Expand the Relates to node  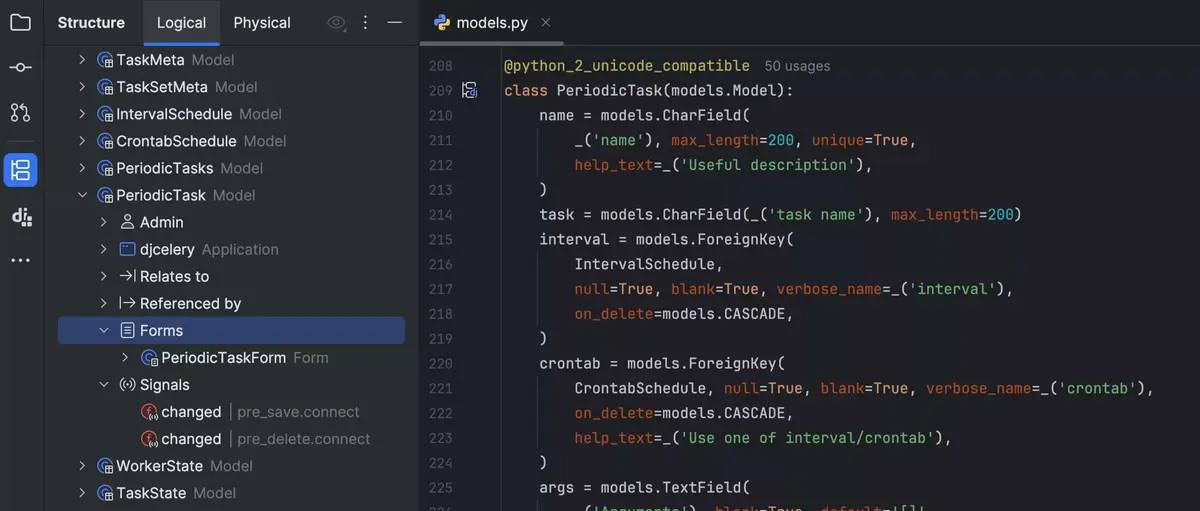tap(104, 276)
